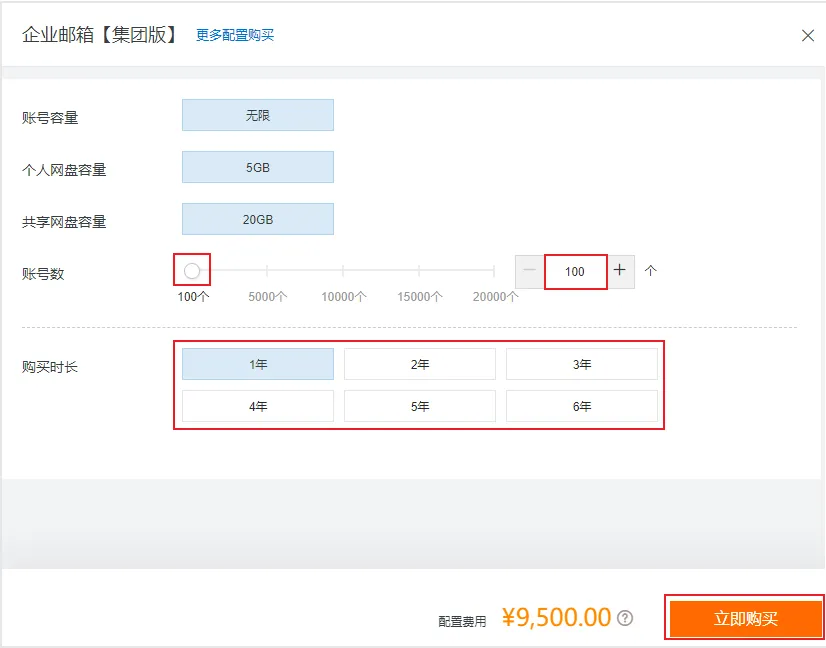Viewport: 826px width, 648px height.
Task: Close the 企业邮箱 dialog
Action: [x=808, y=35]
